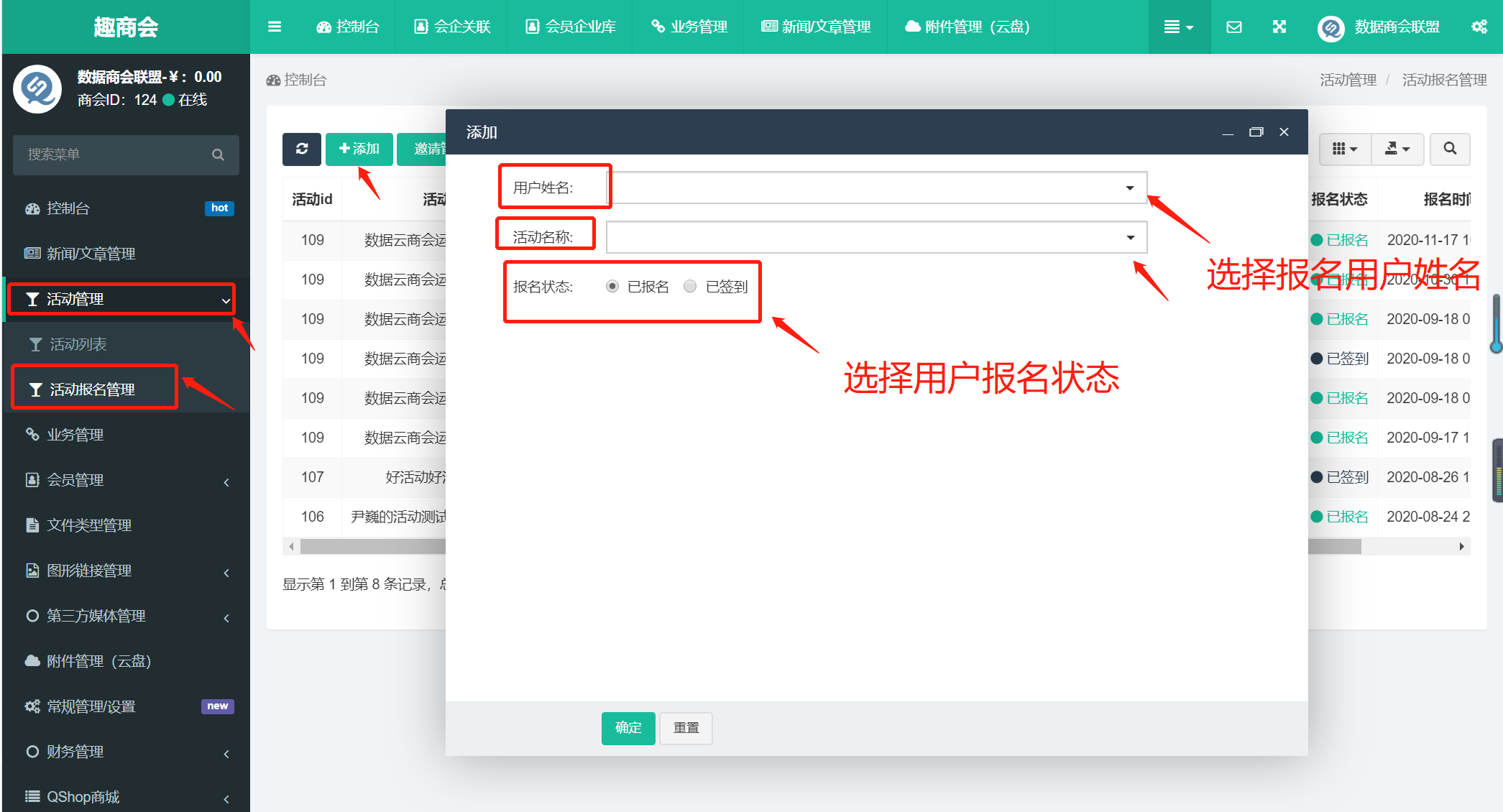The width and height of the screenshot is (1503, 812).
Task: Click the search icon in menu search box
Action: [x=218, y=154]
